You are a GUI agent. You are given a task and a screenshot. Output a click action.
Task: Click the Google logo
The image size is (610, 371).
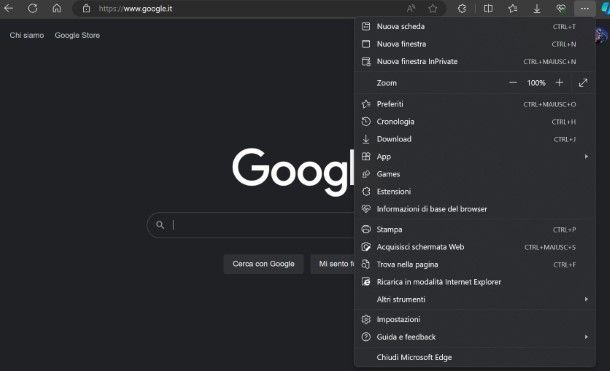293,171
